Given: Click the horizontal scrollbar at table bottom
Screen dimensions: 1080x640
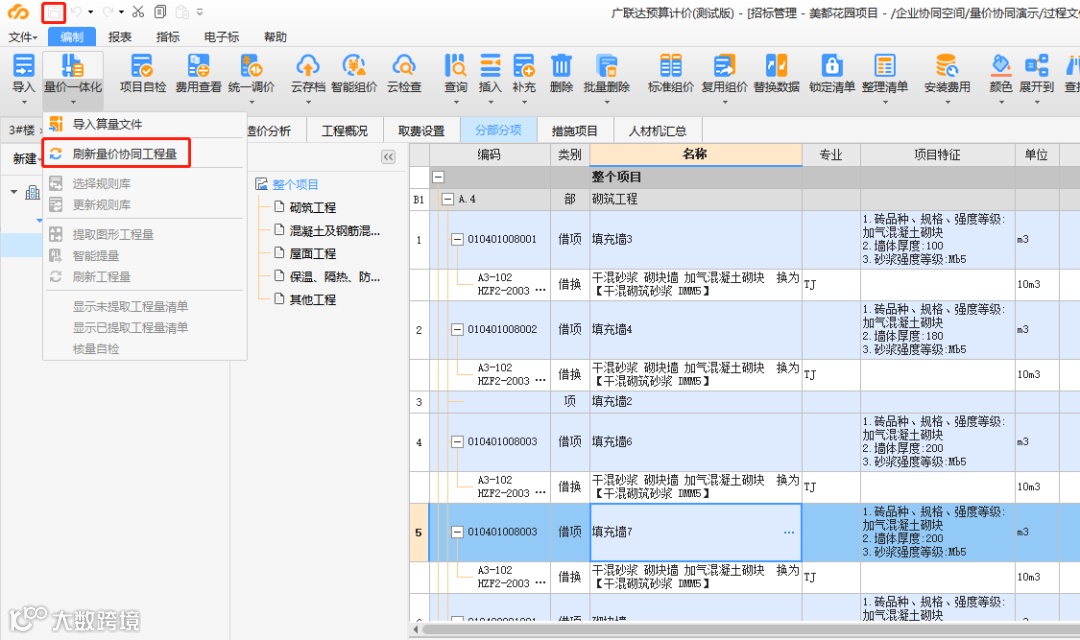Looking at the screenshot, I should click(749, 629).
